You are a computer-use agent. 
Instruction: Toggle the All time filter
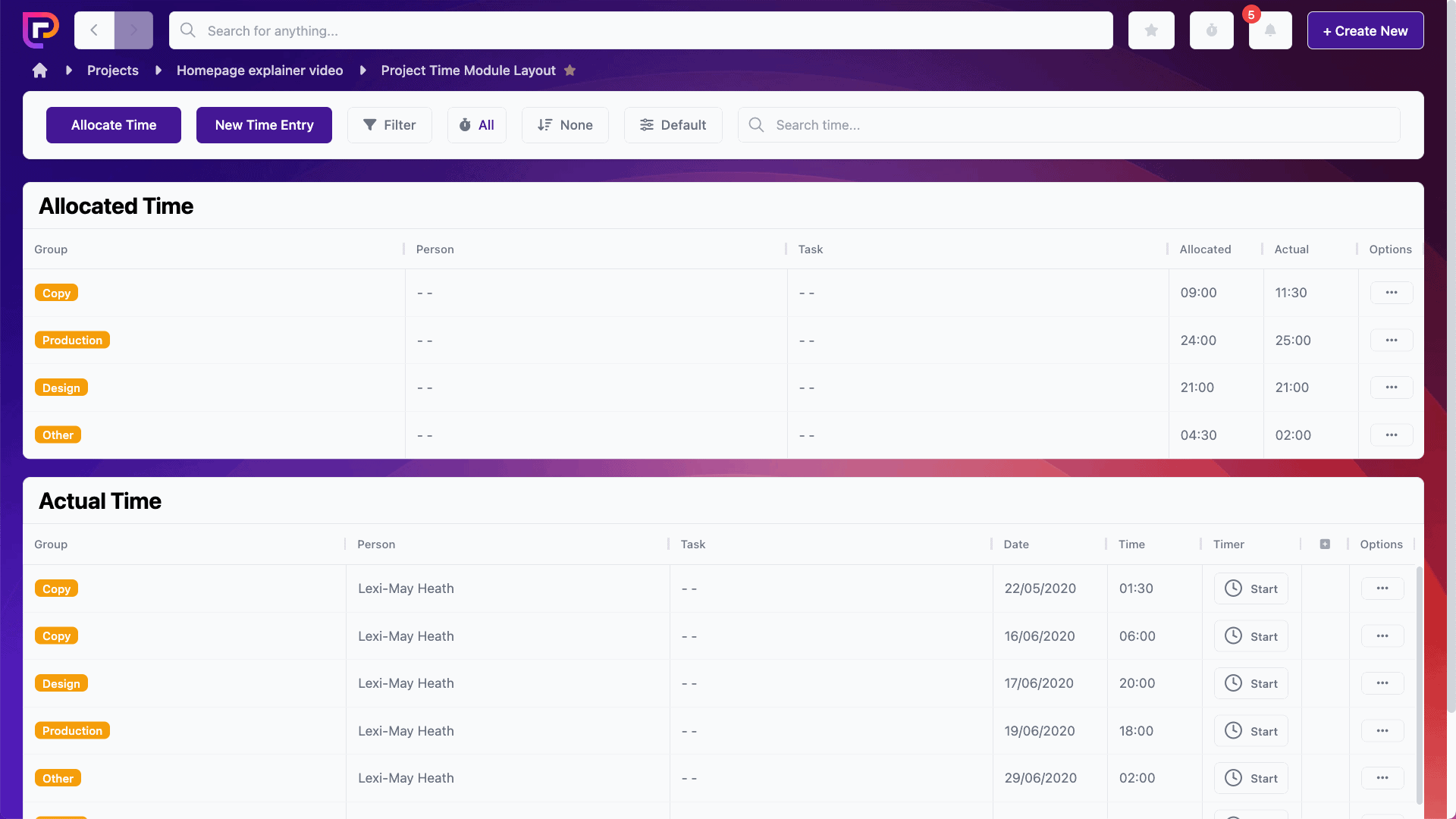click(476, 125)
